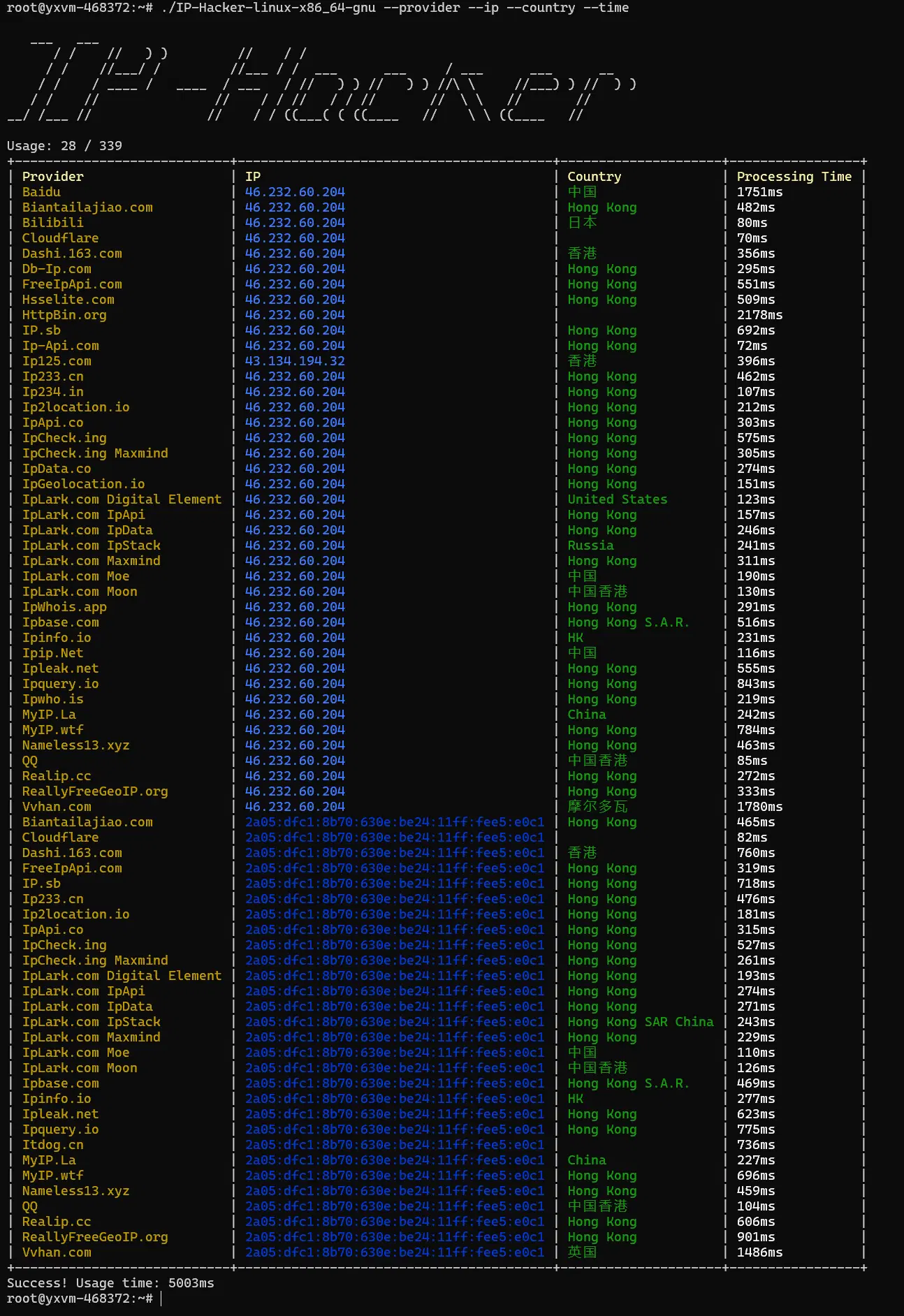Select the Hong Kong SAR China text
The image size is (904, 1316).
coord(640,1022)
